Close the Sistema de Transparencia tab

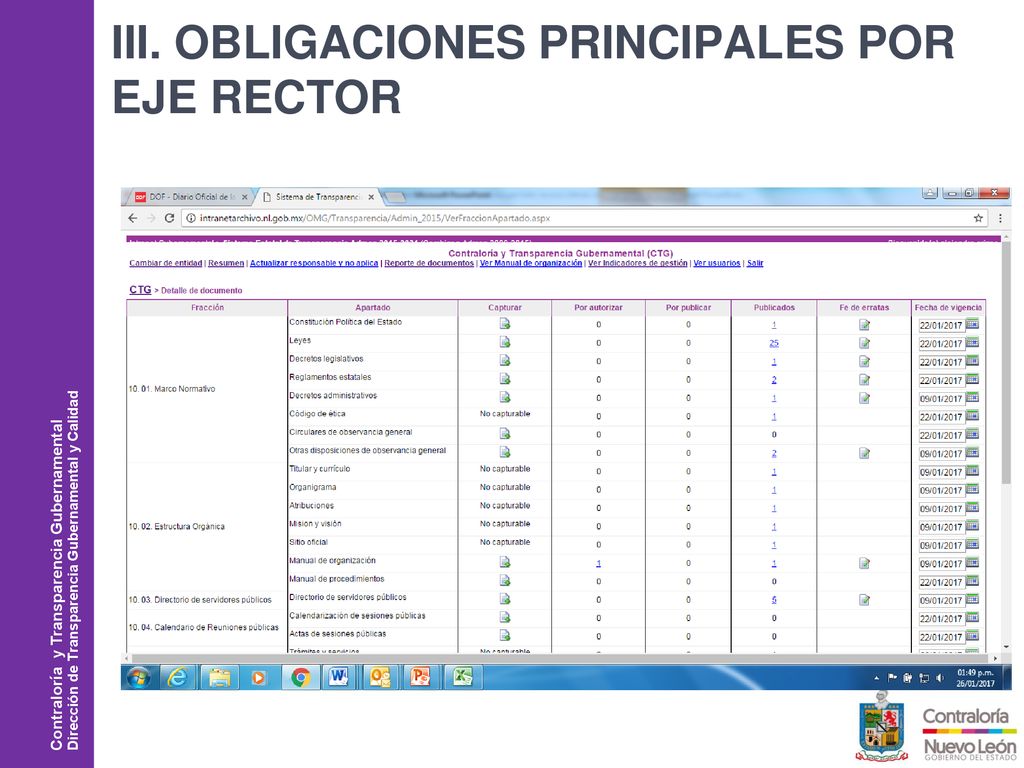point(371,197)
